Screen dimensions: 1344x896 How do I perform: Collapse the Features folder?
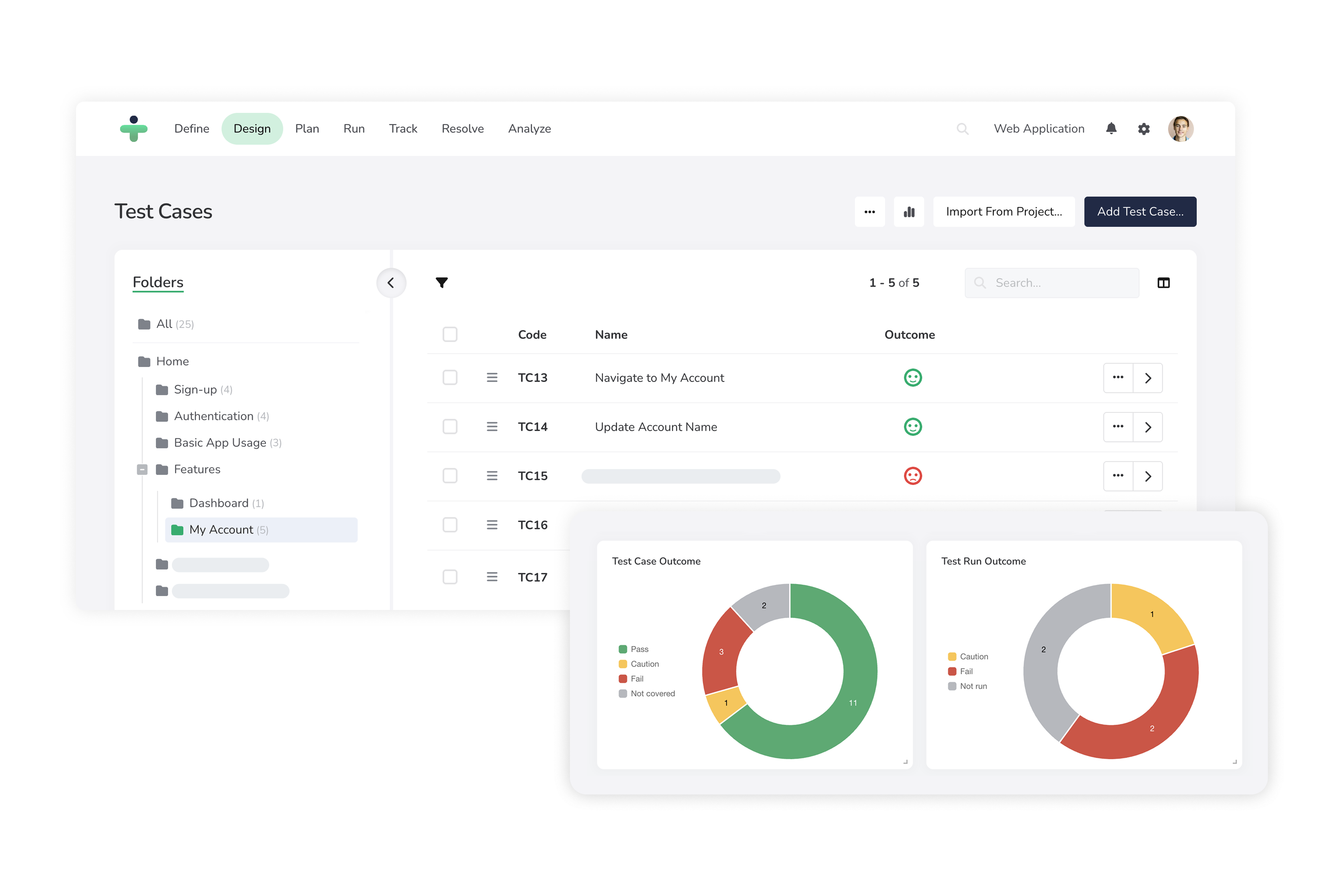coord(142,469)
